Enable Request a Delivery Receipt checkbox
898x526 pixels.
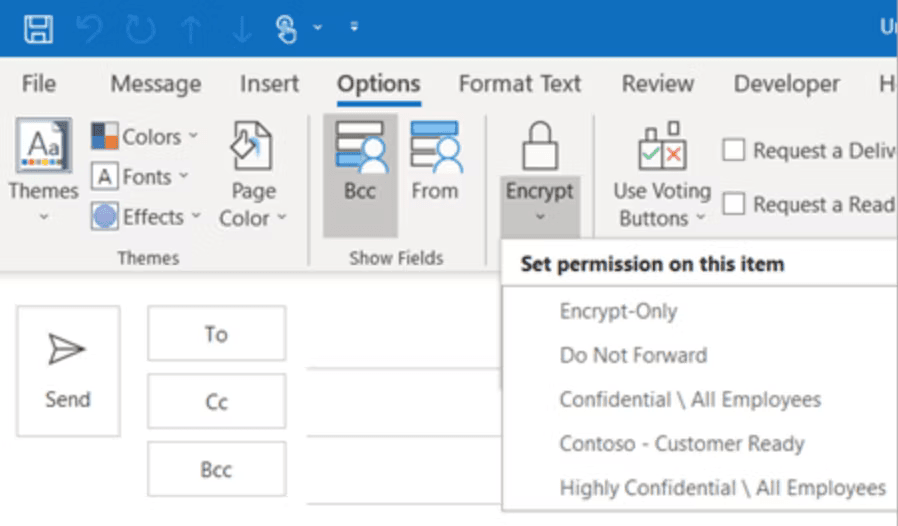pos(734,151)
